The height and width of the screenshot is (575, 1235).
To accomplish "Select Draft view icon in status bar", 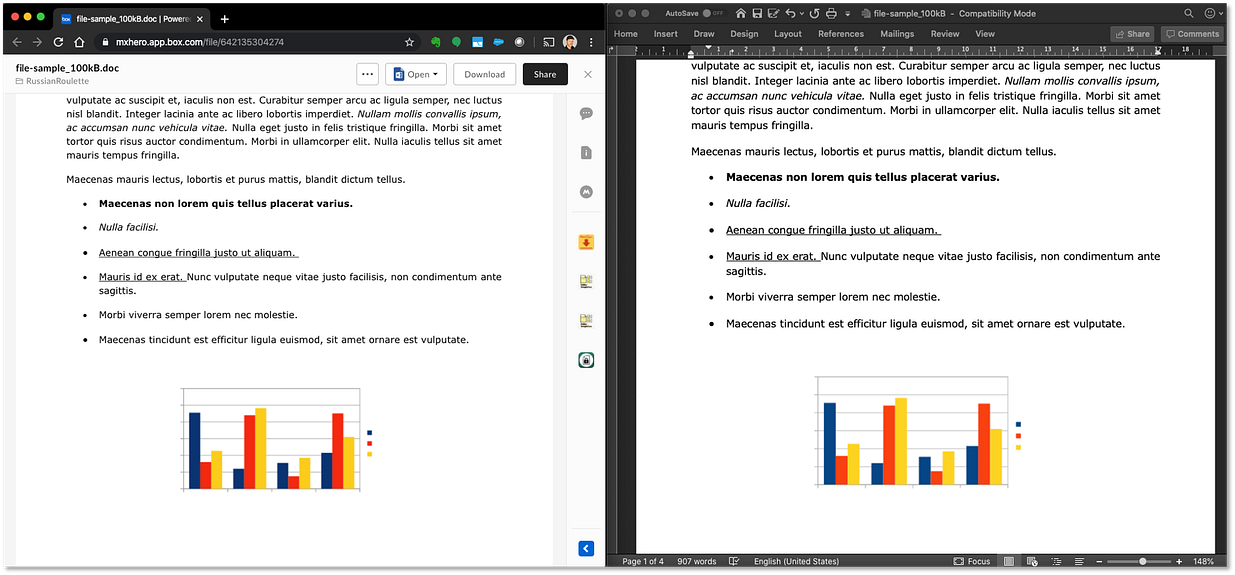I will pos(1078,562).
